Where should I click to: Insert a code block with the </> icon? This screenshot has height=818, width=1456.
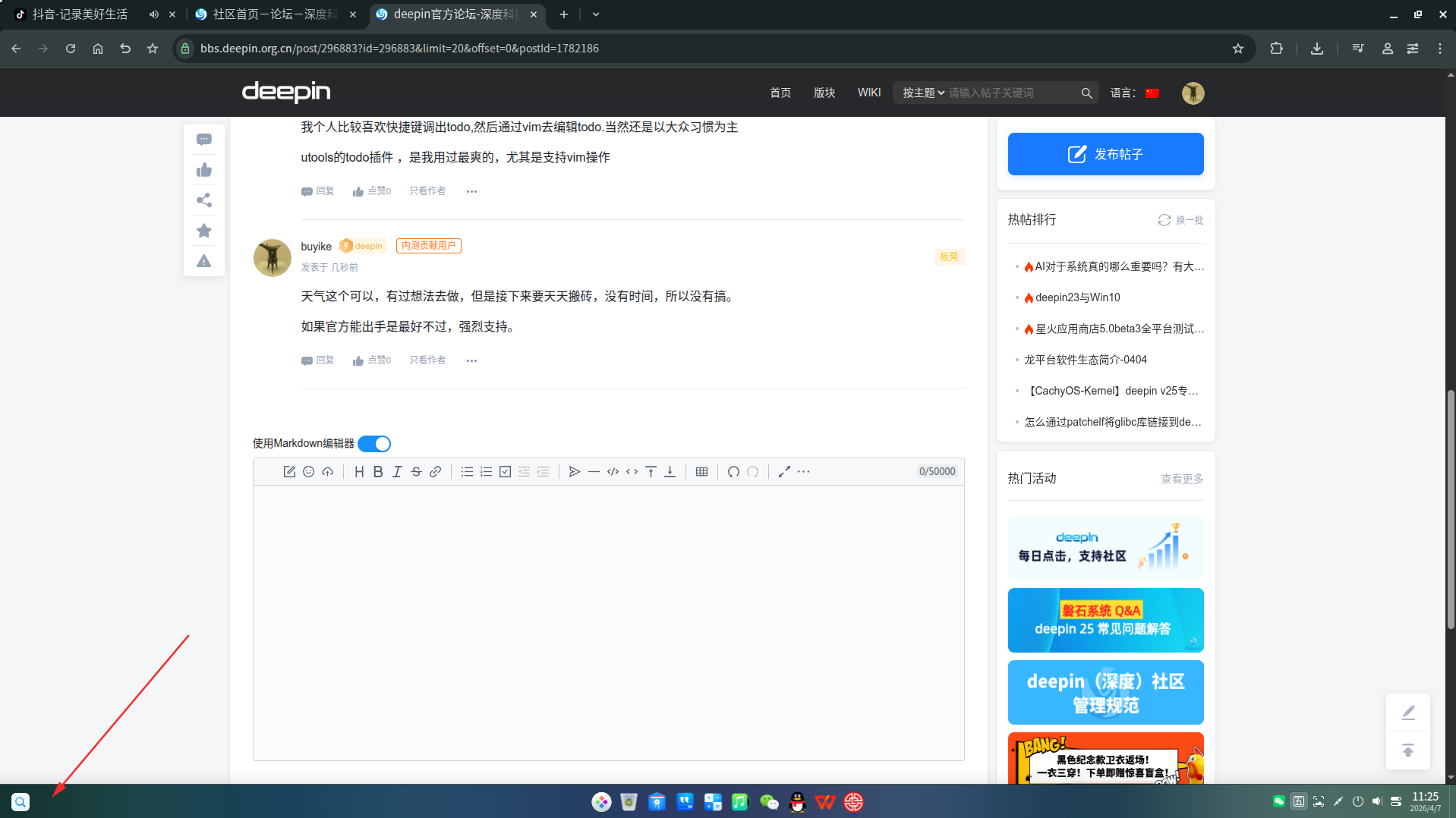(613, 472)
